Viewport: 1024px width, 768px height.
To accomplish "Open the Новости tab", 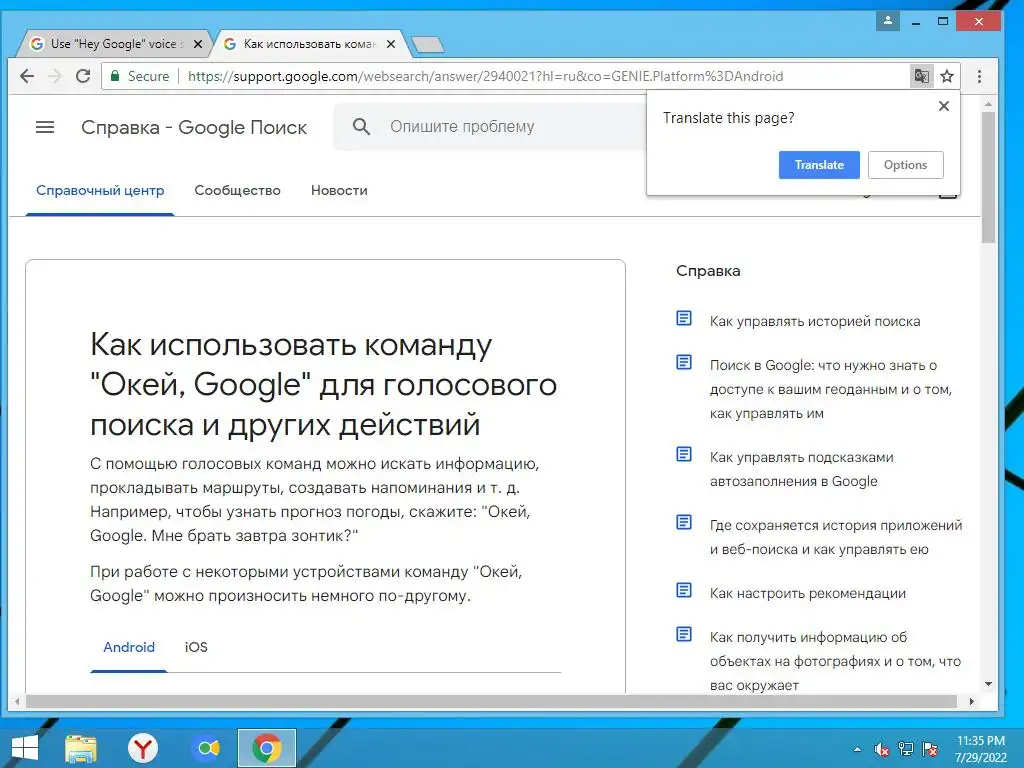I will [x=339, y=191].
